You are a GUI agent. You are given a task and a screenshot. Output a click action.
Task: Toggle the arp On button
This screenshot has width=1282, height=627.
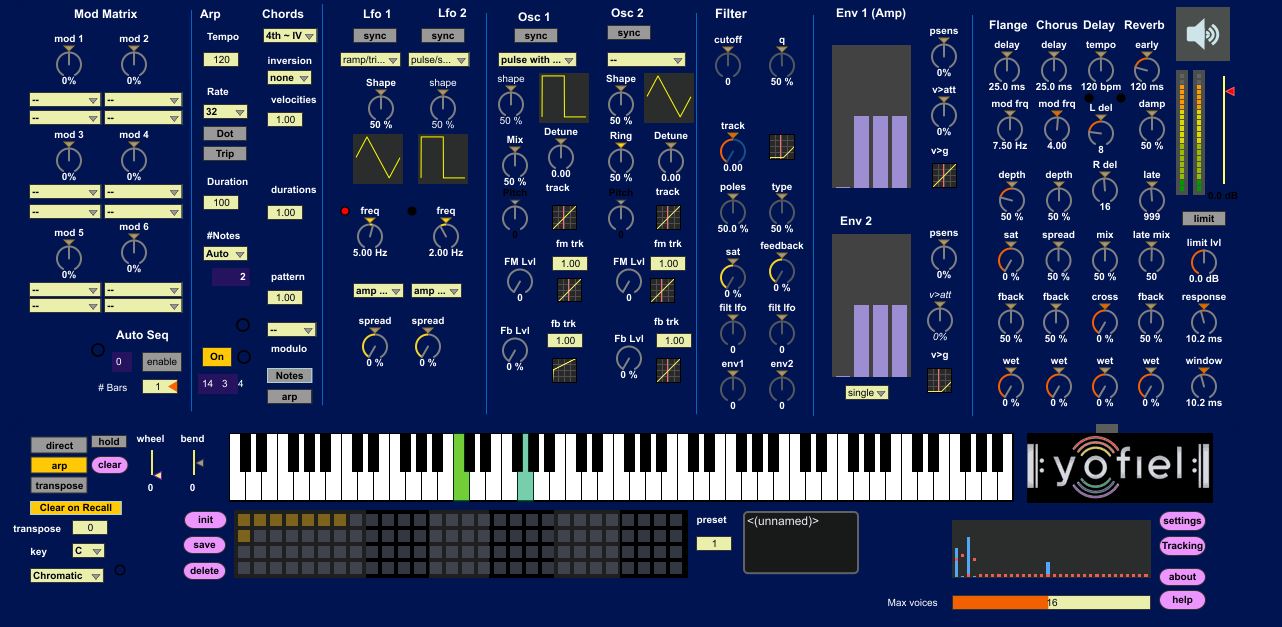click(x=216, y=357)
